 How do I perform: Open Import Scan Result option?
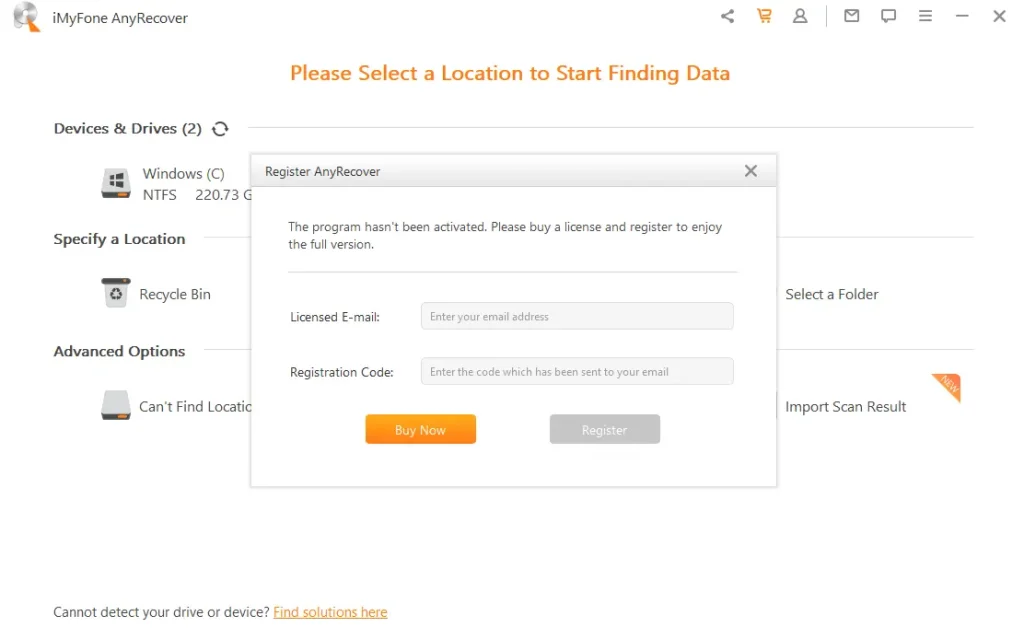click(846, 407)
